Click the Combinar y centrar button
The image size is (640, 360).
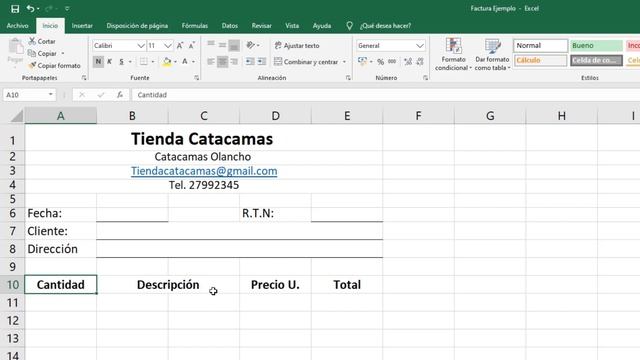tap(306, 62)
